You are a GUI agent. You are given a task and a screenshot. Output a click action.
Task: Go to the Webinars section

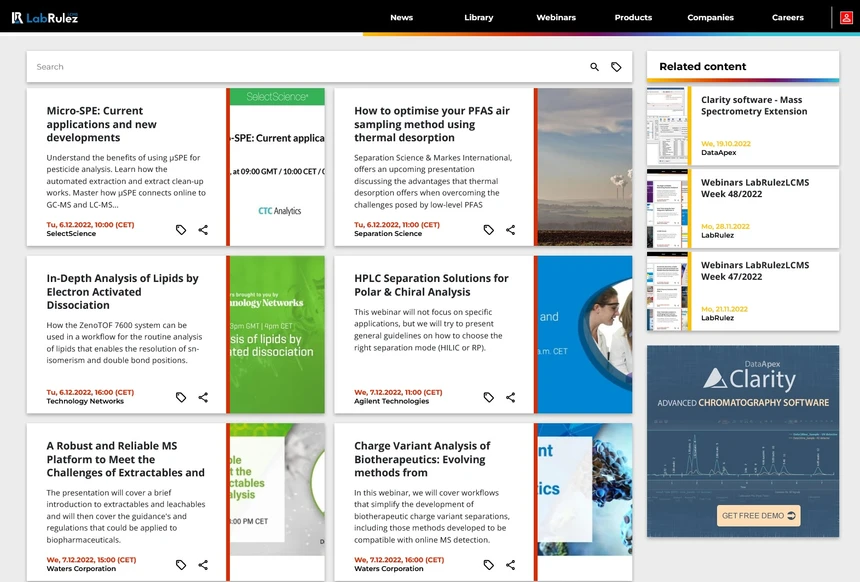(x=556, y=18)
